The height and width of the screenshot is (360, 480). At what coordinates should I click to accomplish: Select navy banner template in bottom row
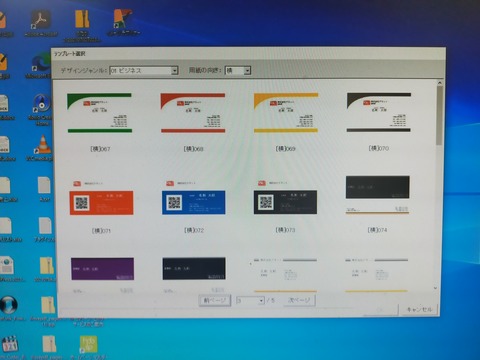194,275
